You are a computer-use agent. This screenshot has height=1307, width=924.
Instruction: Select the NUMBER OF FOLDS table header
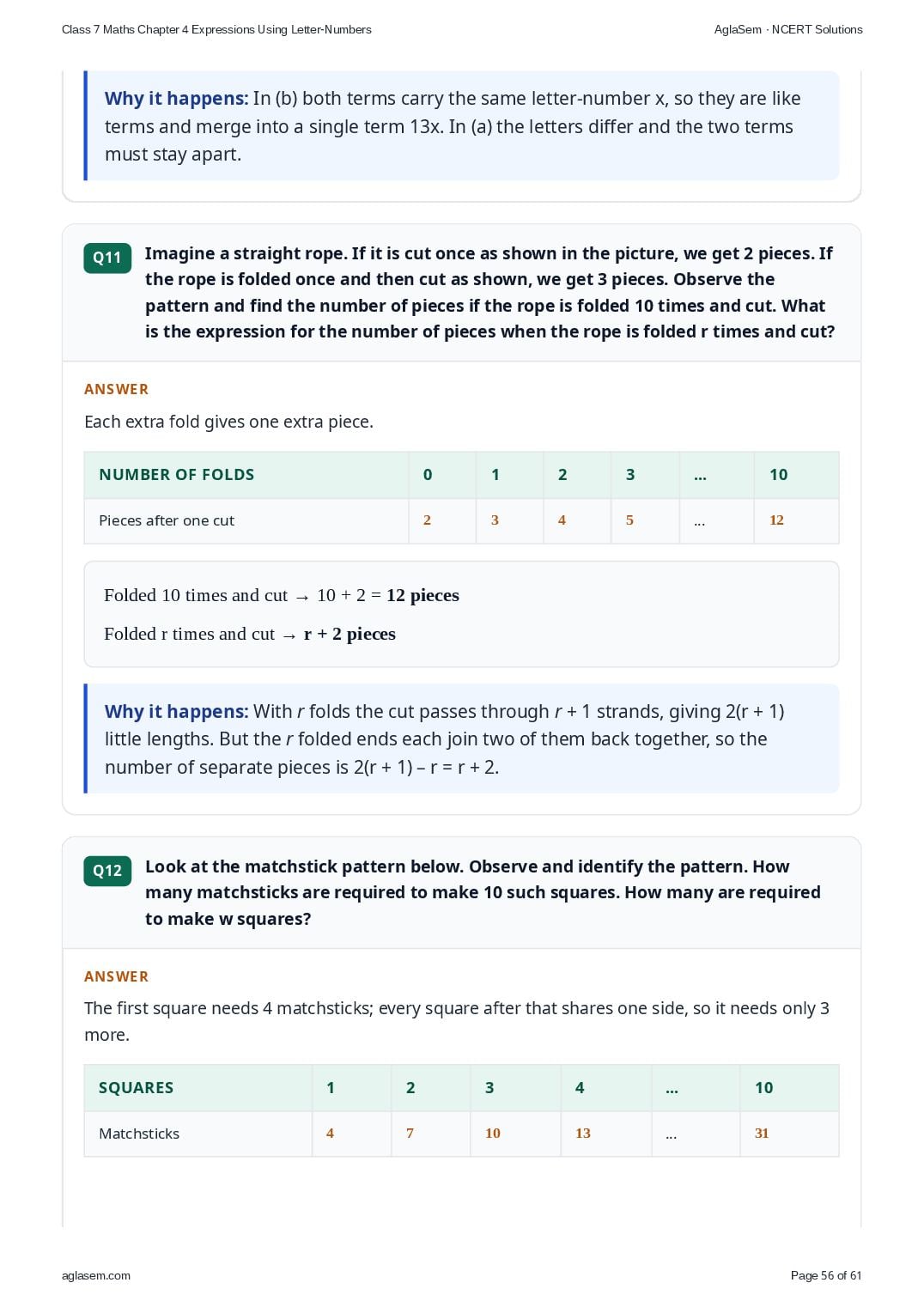point(177,475)
